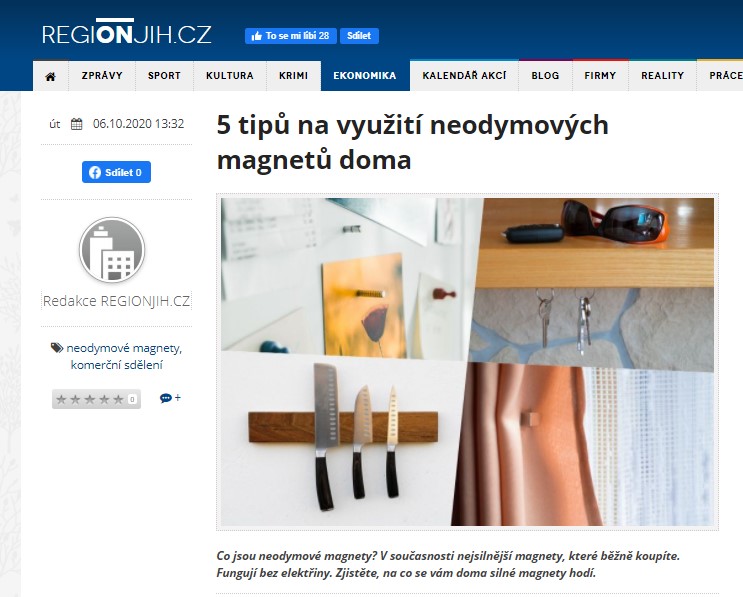Click the Sdílet button in header
This screenshot has height=597, width=743.
point(359,36)
